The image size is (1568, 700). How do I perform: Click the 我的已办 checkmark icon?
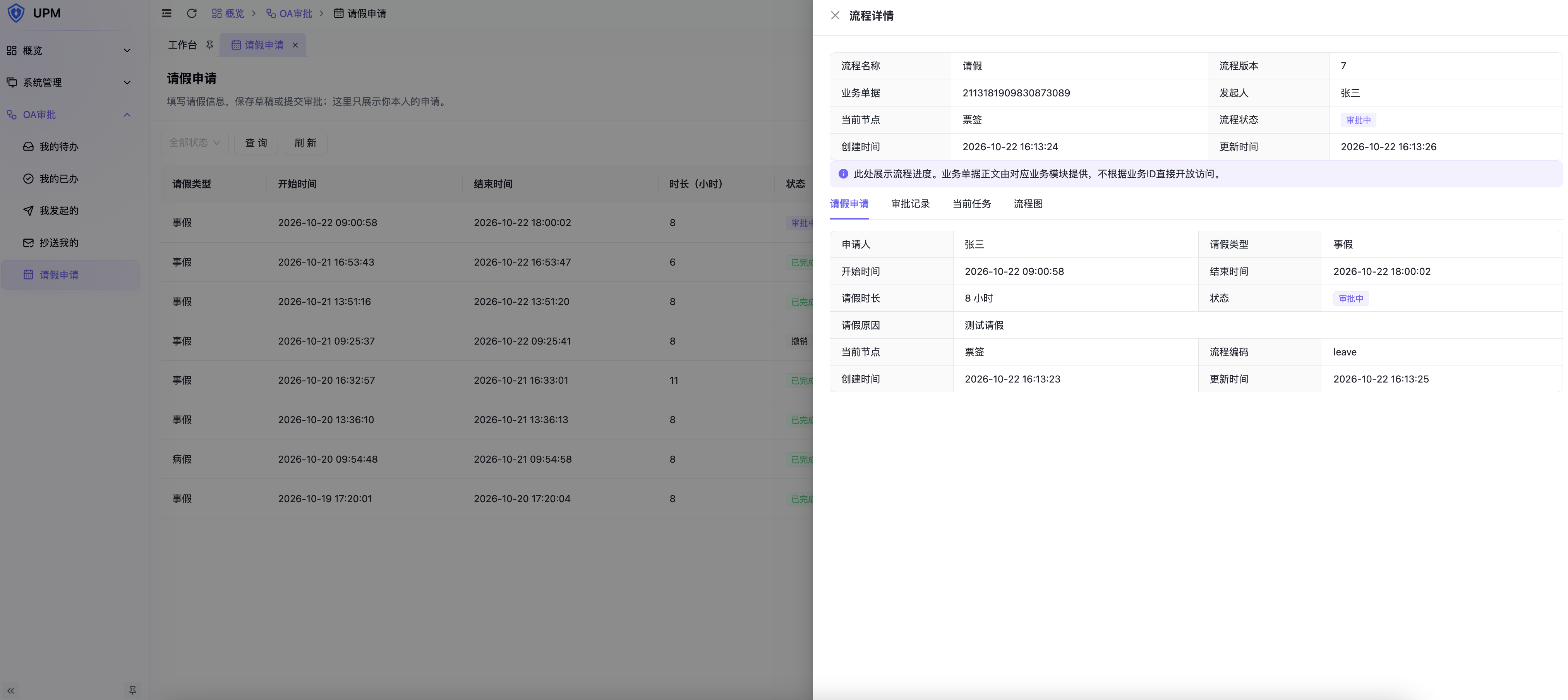[28, 178]
